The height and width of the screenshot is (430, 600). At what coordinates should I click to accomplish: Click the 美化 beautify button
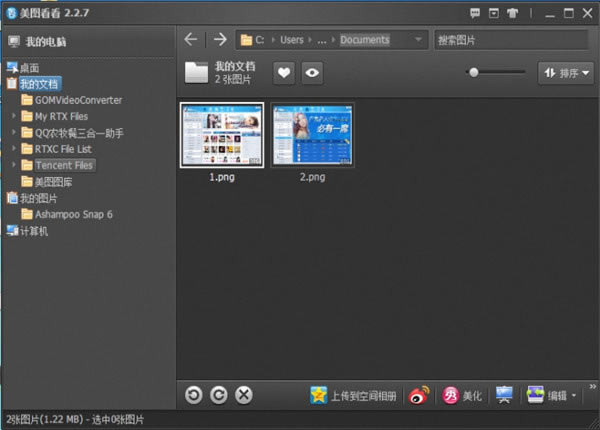[462, 396]
